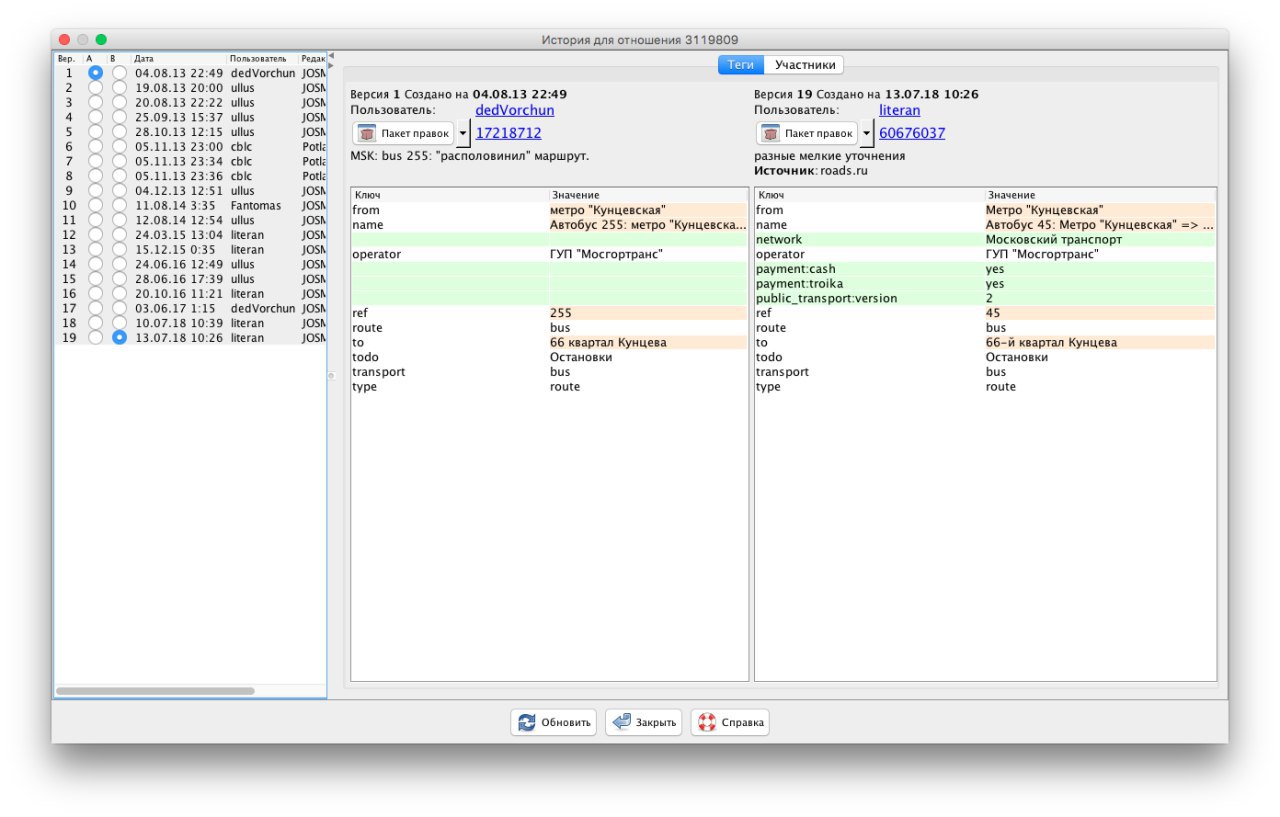Open help with the Справка button
This screenshot has width=1280, height=817.
pyautogui.click(x=730, y=722)
